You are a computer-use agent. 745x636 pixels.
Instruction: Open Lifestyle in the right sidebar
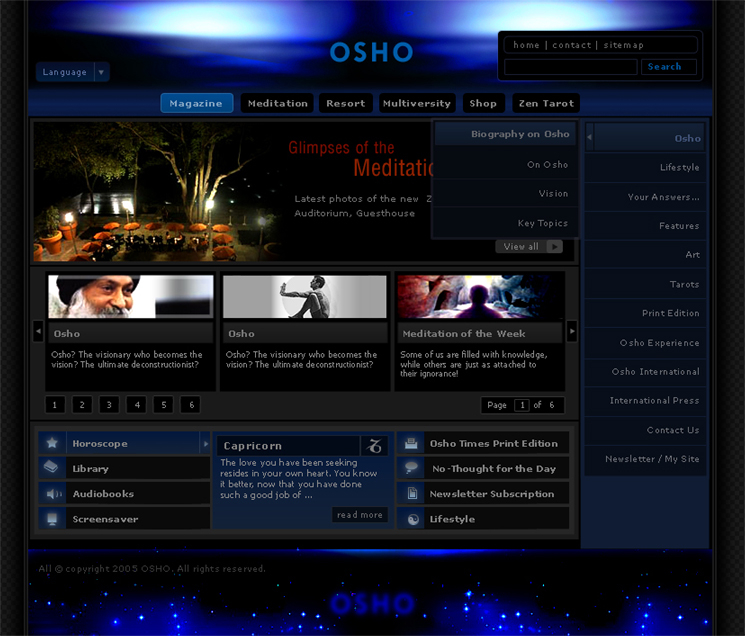point(645,167)
